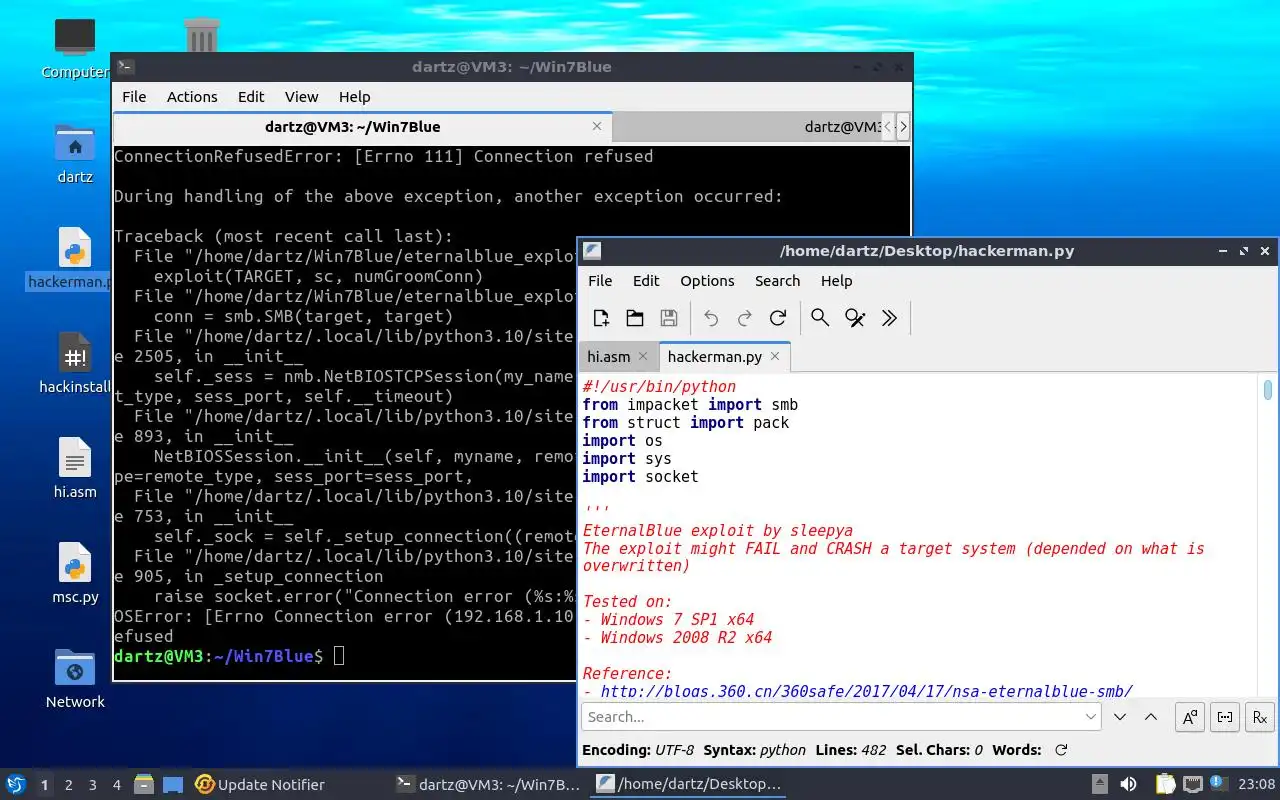Switch to workspace 4 in the pager
1280x800 pixels.
117,785
